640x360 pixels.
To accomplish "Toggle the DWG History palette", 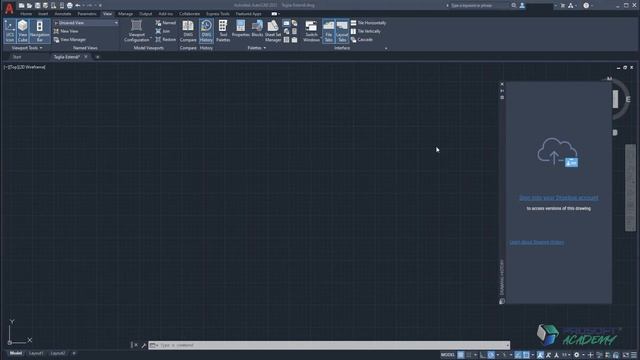I will click(x=206, y=31).
